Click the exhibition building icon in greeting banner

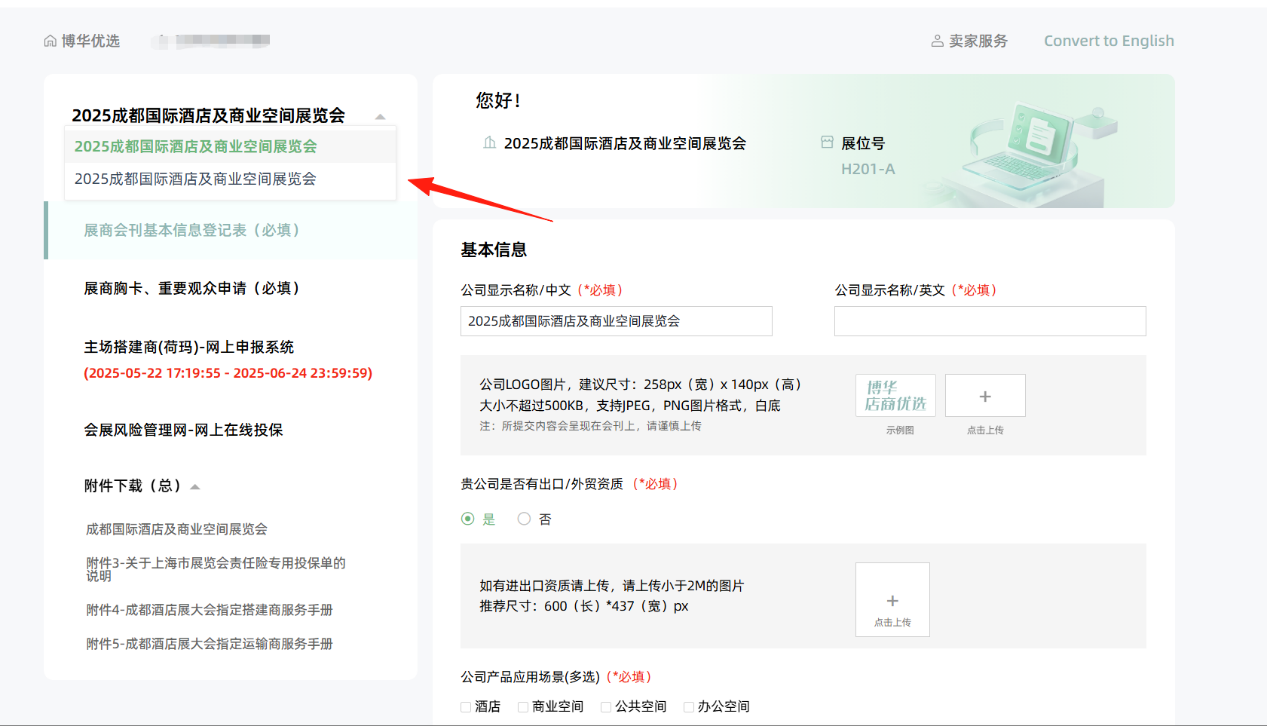point(489,143)
